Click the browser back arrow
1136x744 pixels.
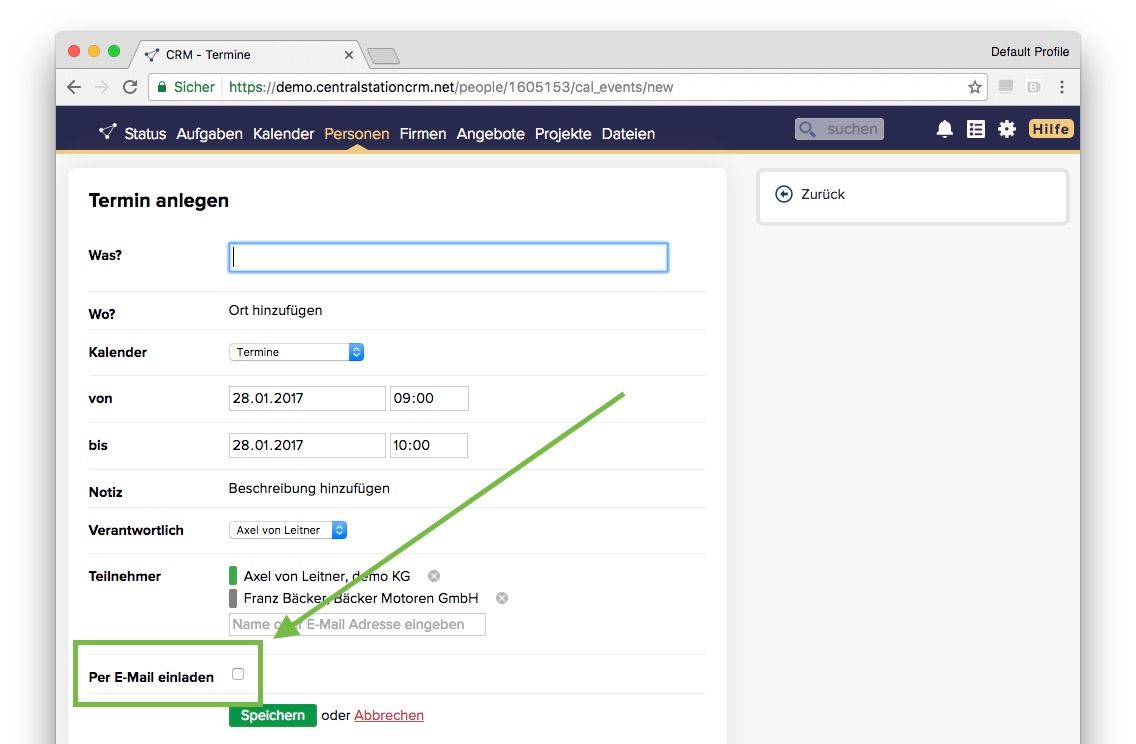[x=74, y=87]
